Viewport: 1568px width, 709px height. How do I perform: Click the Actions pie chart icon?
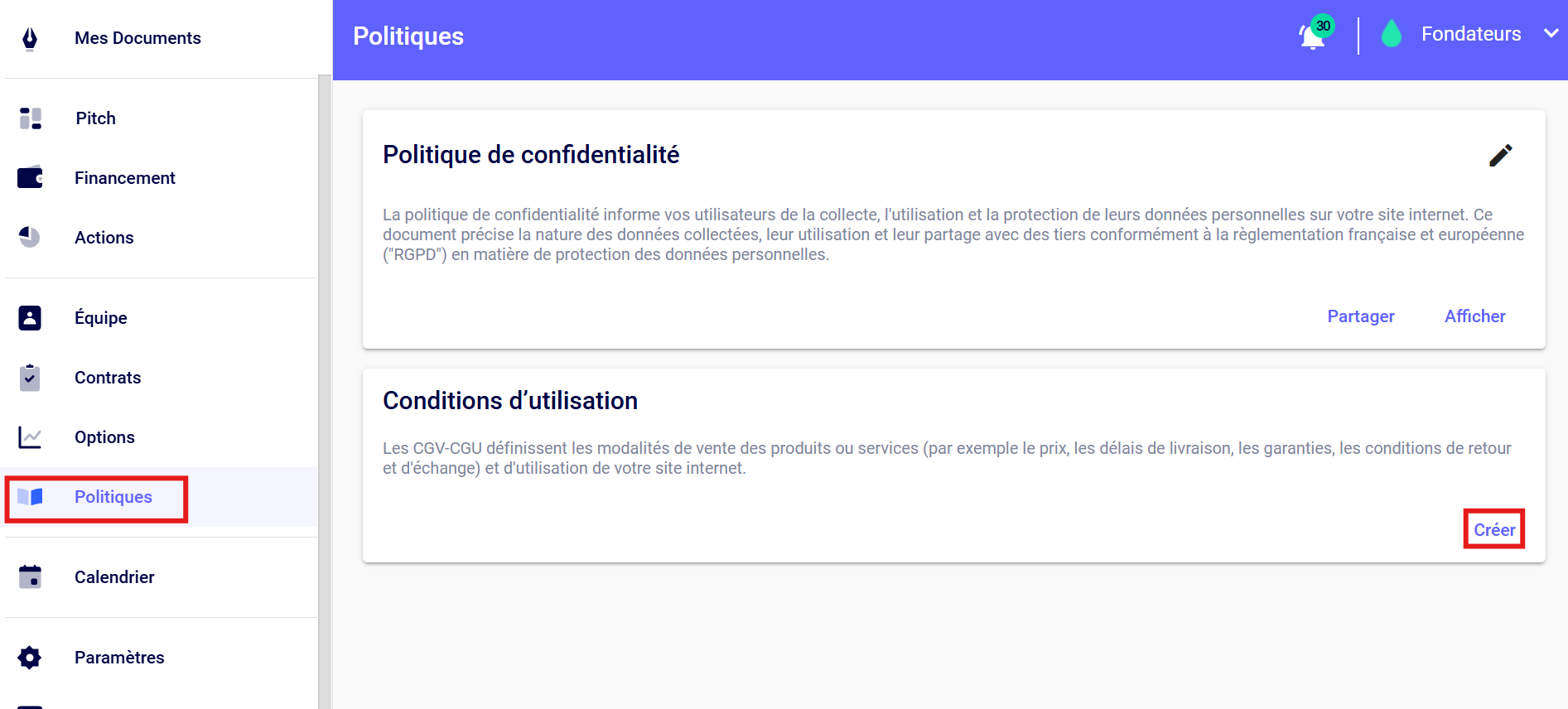click(x=30, y=238)
